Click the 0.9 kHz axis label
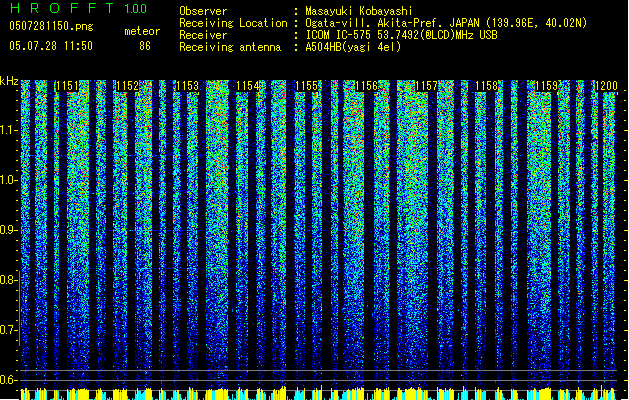629x400 pixels. click(x=9, y=230)
